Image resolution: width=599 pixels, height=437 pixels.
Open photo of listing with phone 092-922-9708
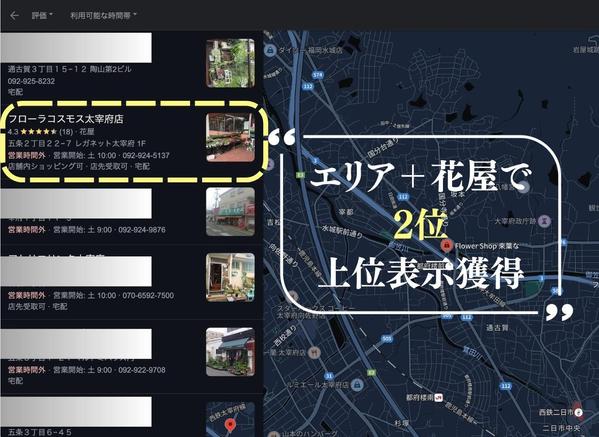coord(230,352)
